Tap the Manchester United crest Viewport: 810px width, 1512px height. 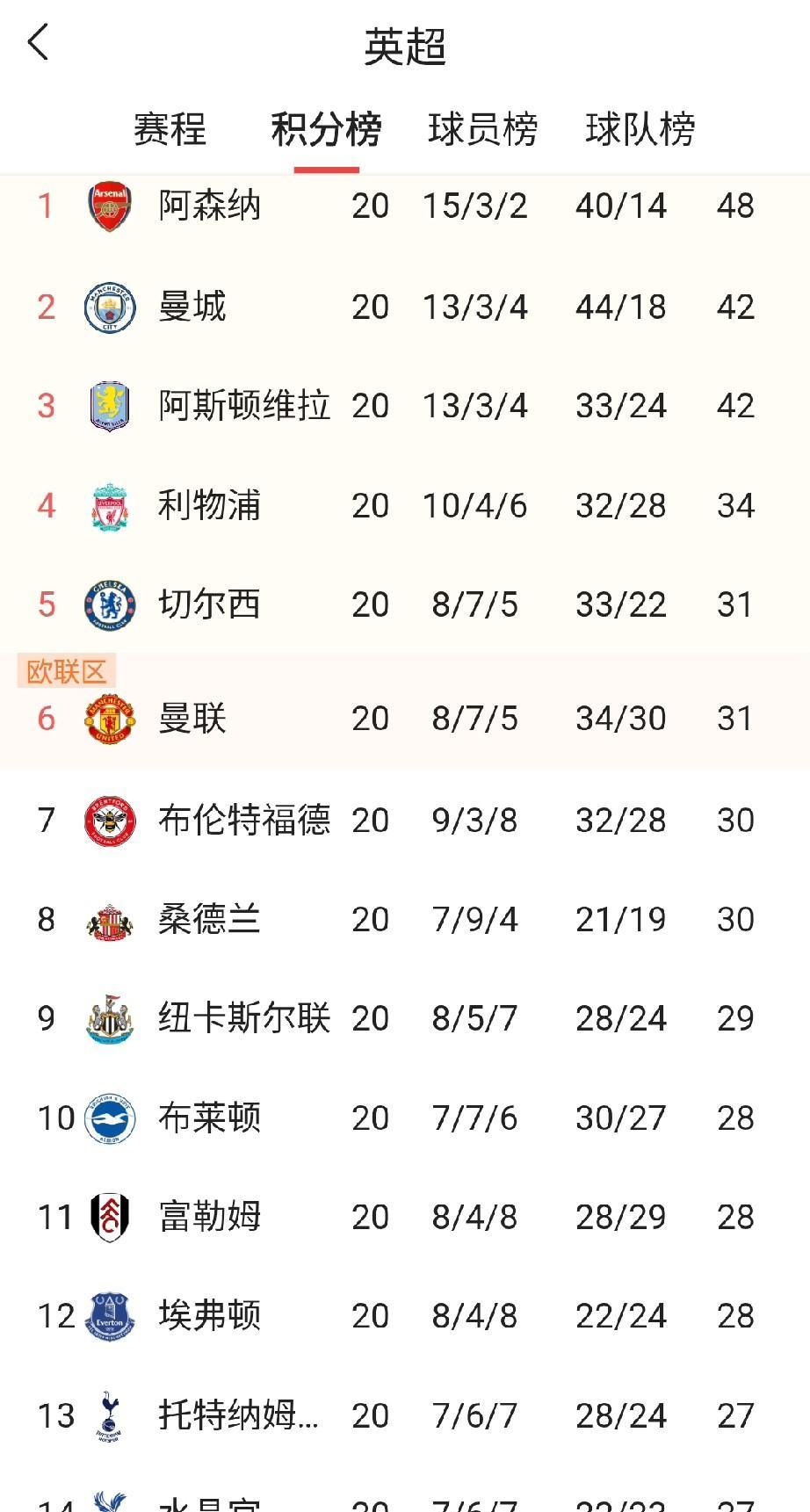click(x=110, y=719)
